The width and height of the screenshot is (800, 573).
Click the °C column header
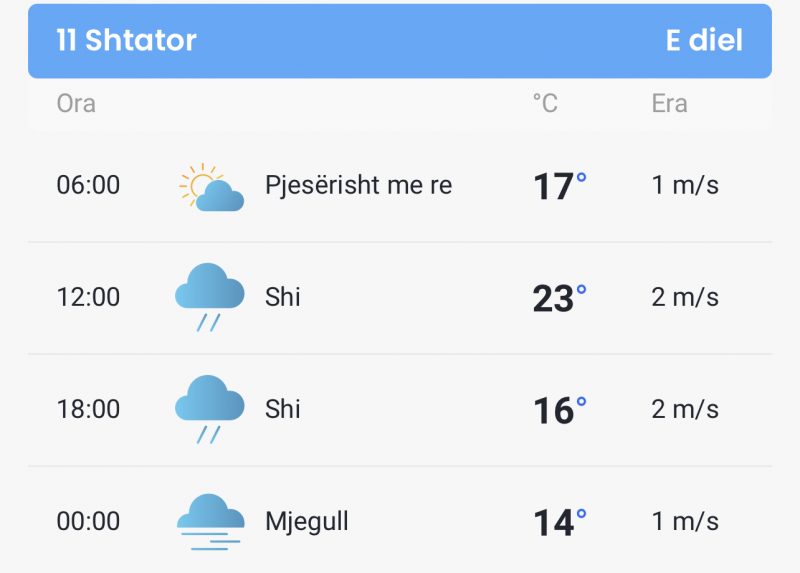click(x=545, y=104)
